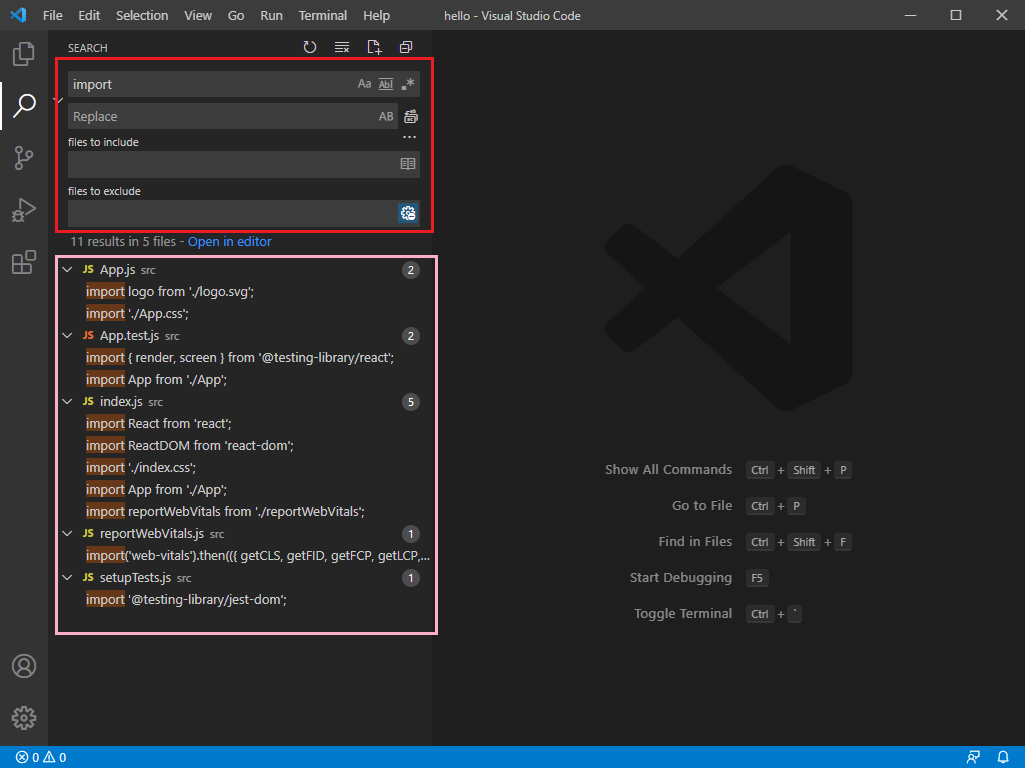Select the index.js file result row

pos(243,401)
